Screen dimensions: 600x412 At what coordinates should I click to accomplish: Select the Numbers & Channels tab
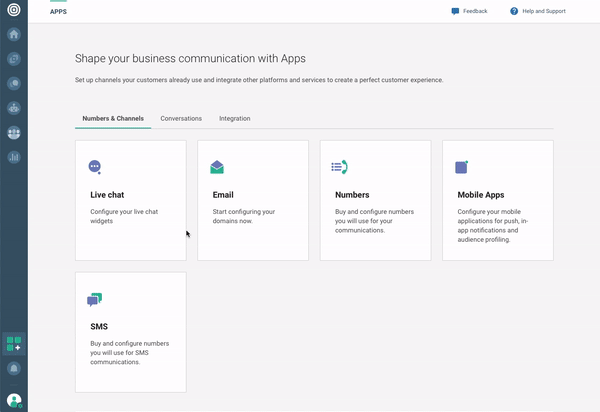coord(113,118)
